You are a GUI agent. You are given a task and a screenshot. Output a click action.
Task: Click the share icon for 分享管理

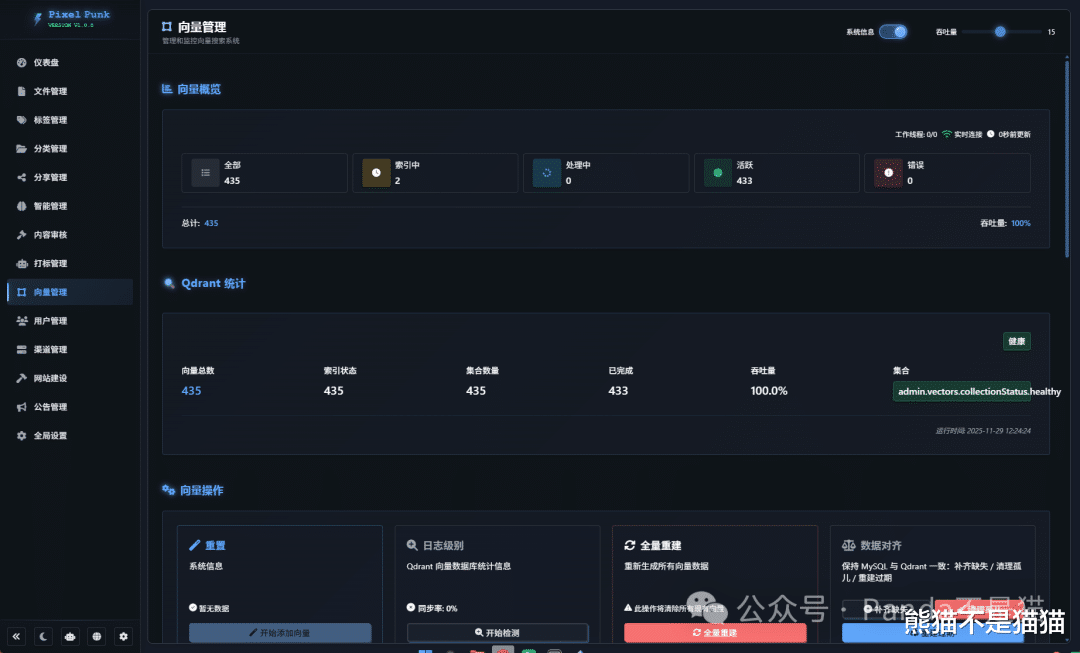click(21, 178)
